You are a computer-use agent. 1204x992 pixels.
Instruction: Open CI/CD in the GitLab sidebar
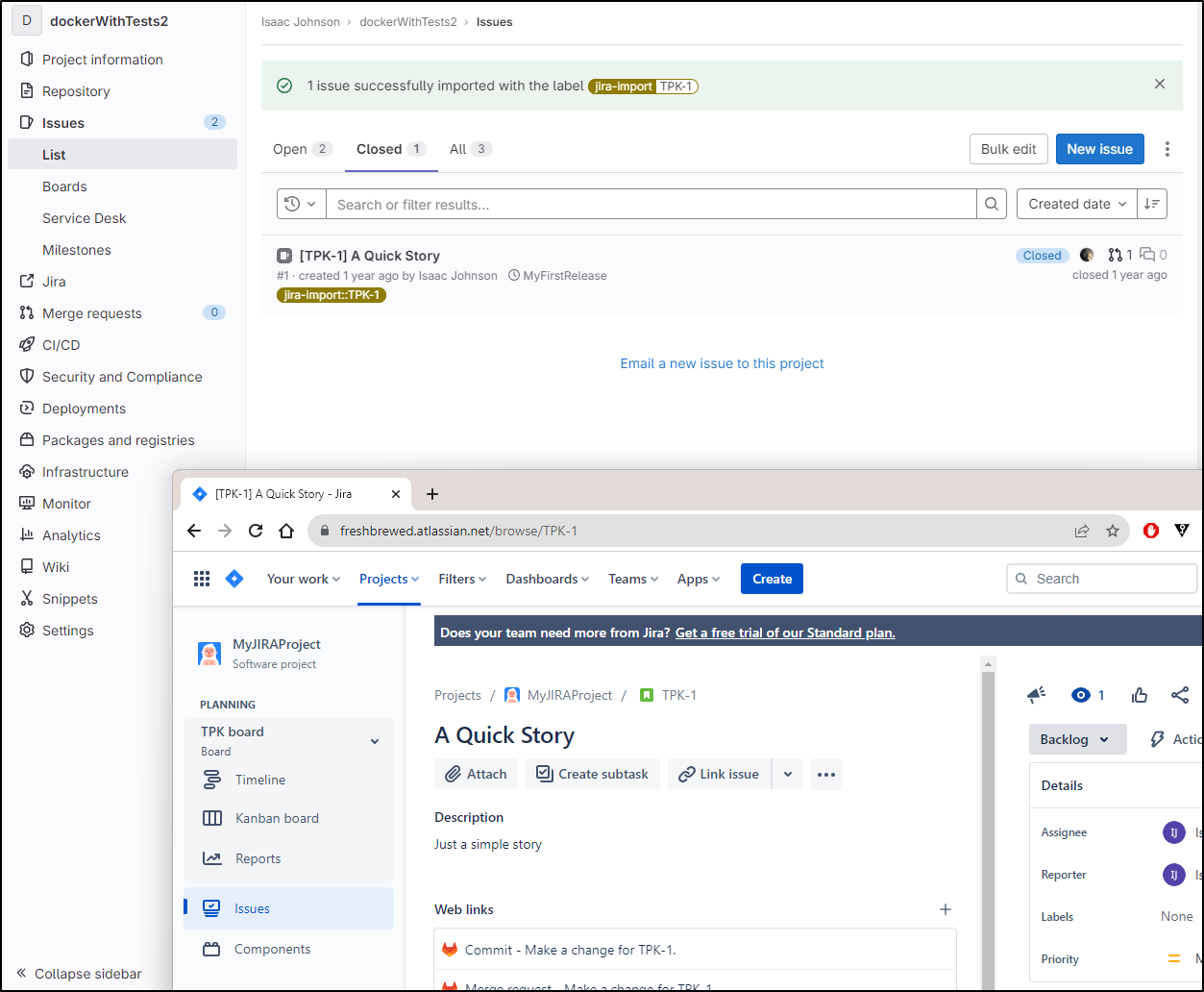tap(122, 345)
